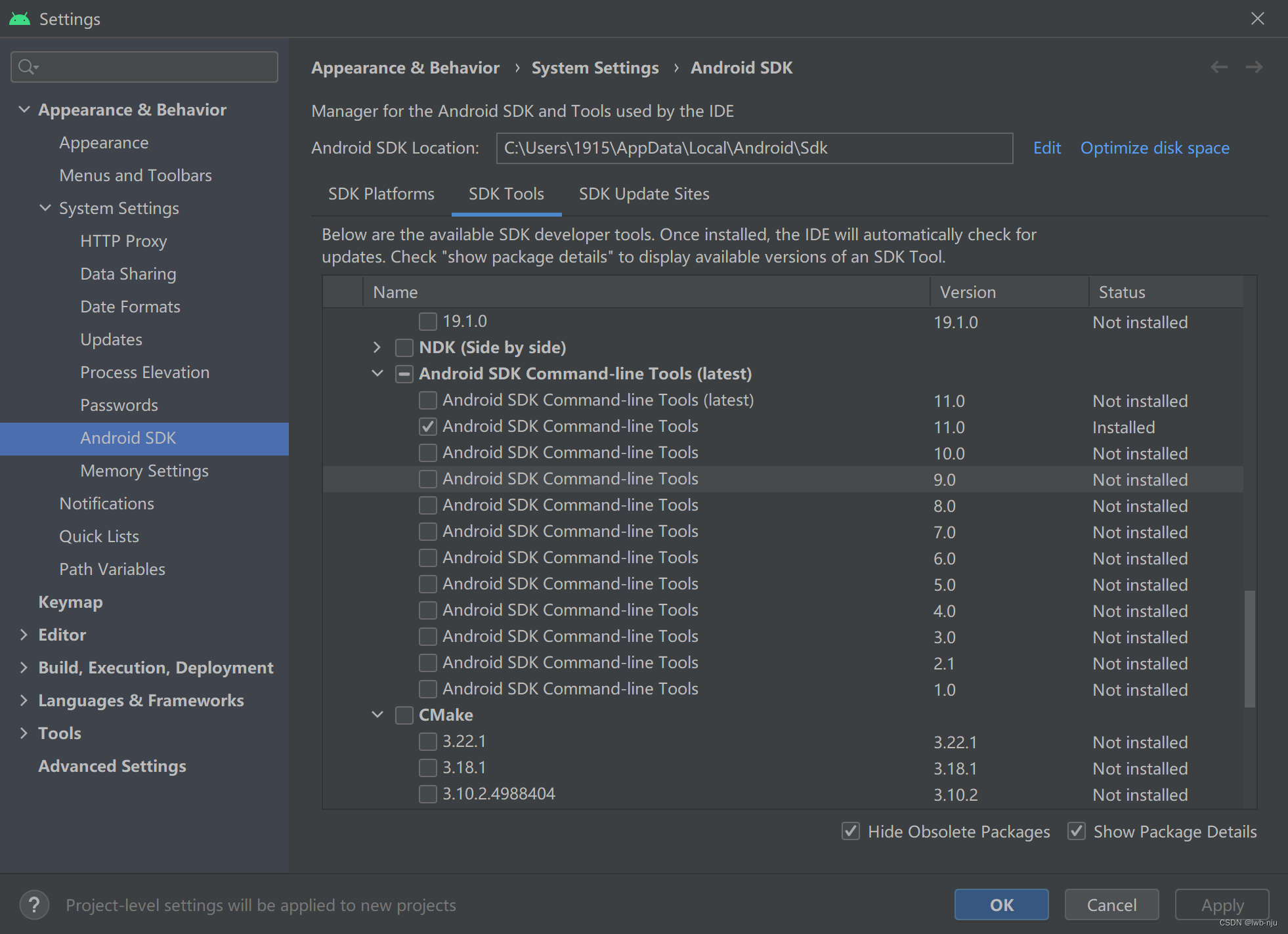Screen dimensions: 1288x934
Task: Click the help question mark icon
Action: (34, 905)
